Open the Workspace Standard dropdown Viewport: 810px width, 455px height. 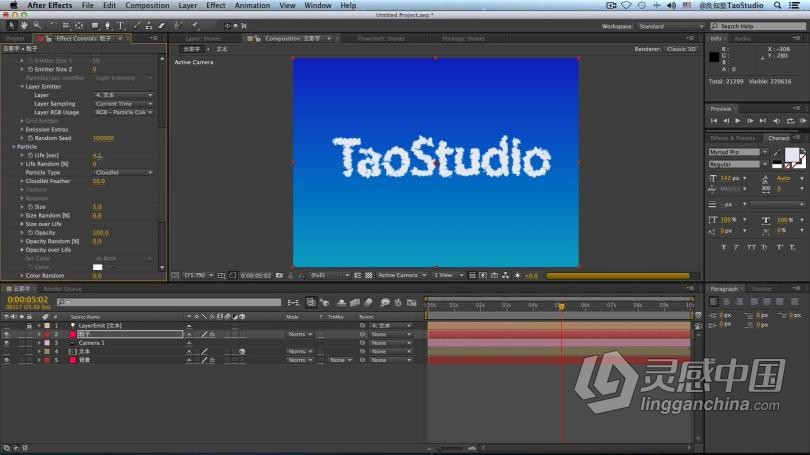[671, 26]
